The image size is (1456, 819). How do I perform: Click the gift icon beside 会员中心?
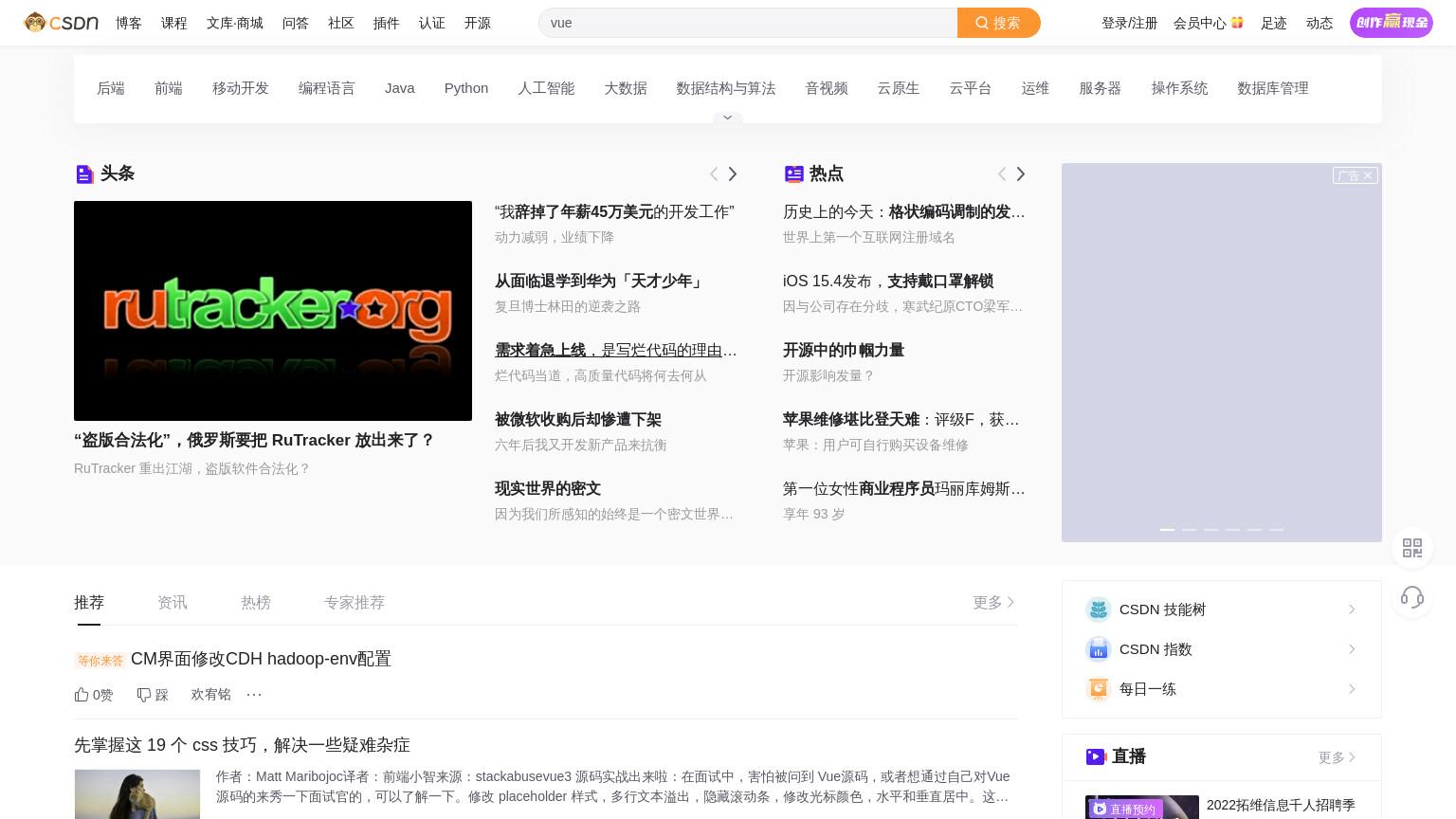point(1237,22)
